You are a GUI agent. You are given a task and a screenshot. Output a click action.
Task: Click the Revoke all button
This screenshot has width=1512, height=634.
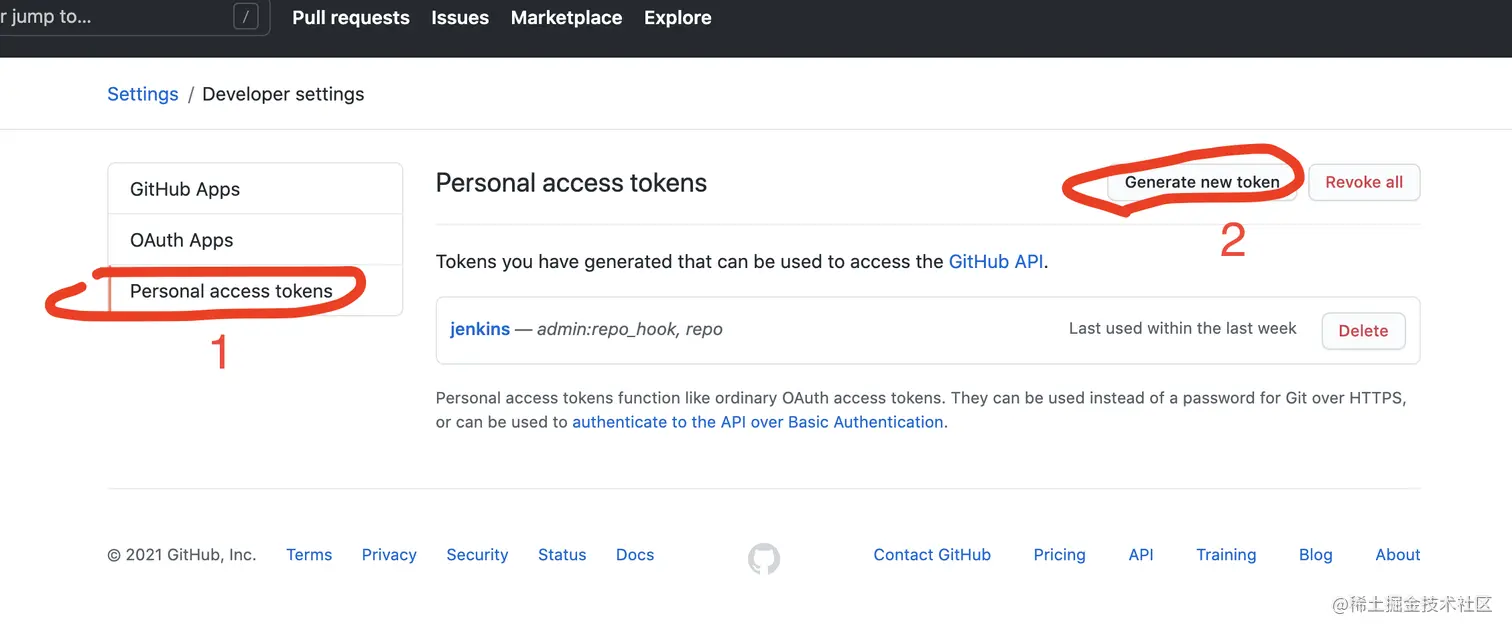coord(1364,182)
